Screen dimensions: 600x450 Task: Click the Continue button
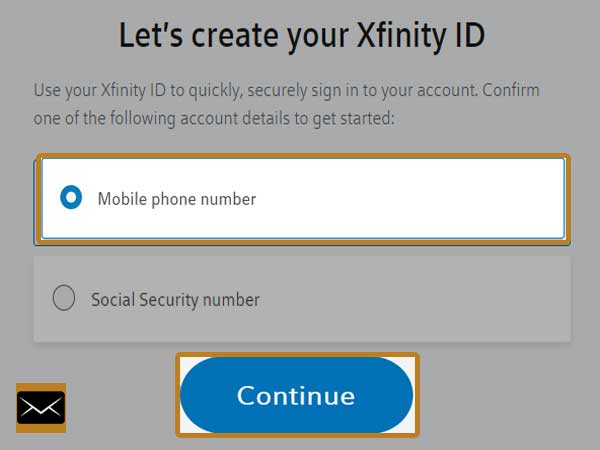click(297, 395)
